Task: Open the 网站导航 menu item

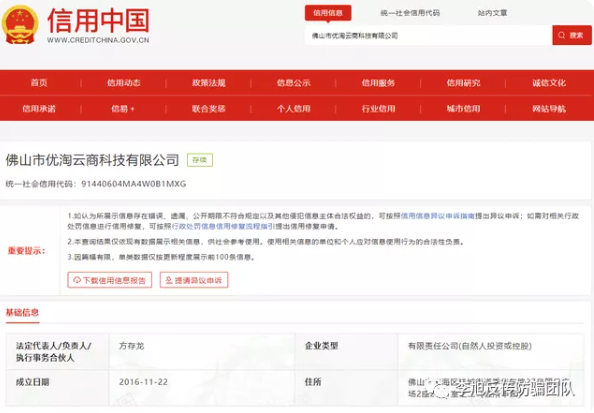Action: point(549,109)
